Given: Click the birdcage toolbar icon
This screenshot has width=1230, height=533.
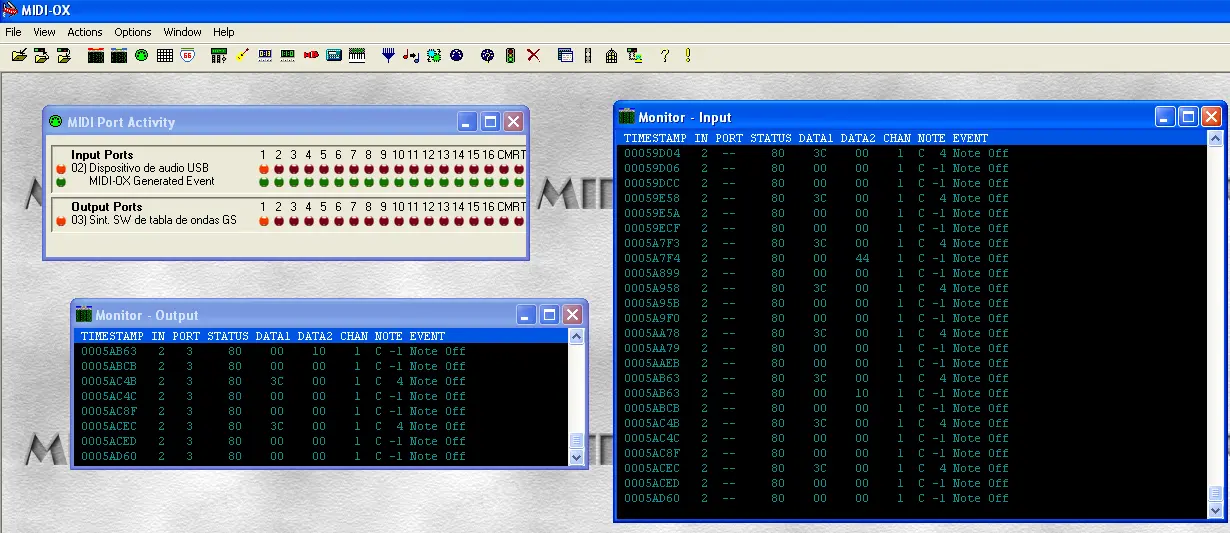Looking at the screenshot, I should point(611,56).
